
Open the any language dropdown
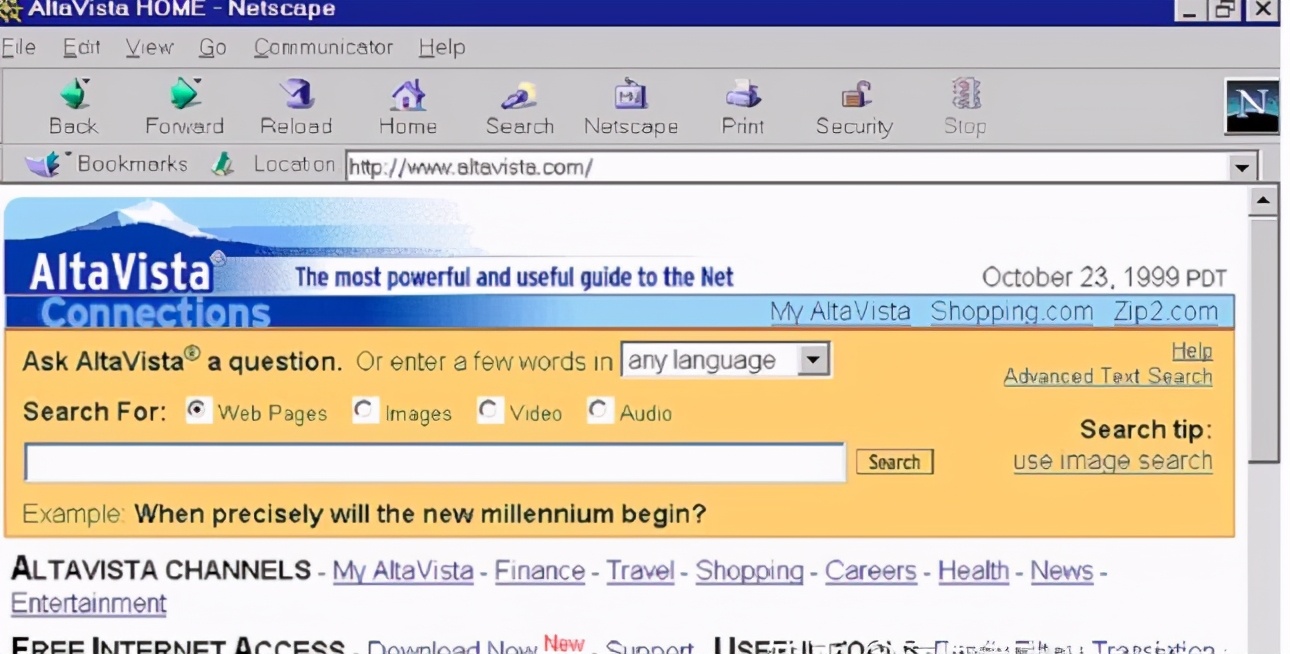726,360
